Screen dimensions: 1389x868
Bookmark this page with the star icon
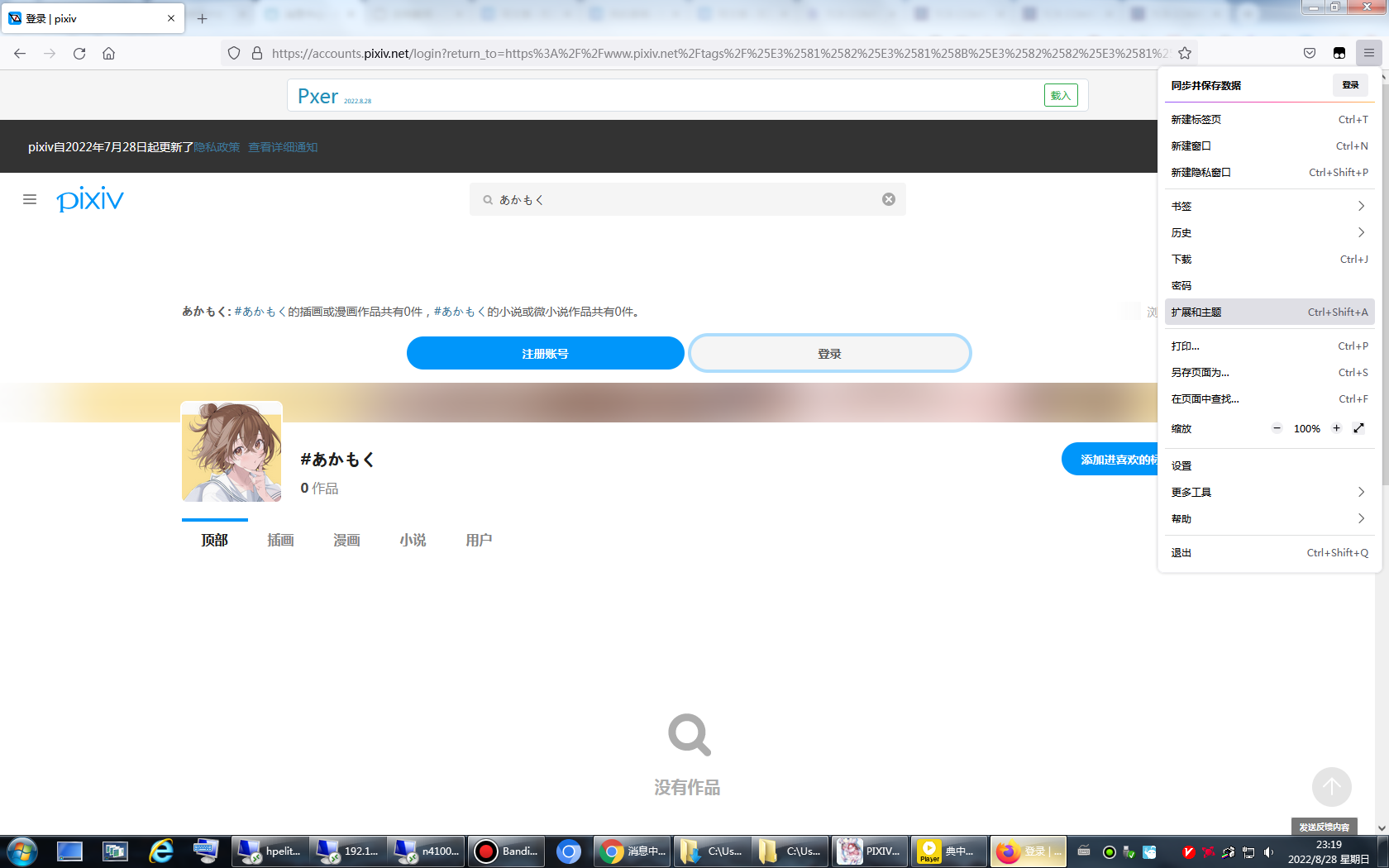pyautogui.click(x=1185, y=52)
